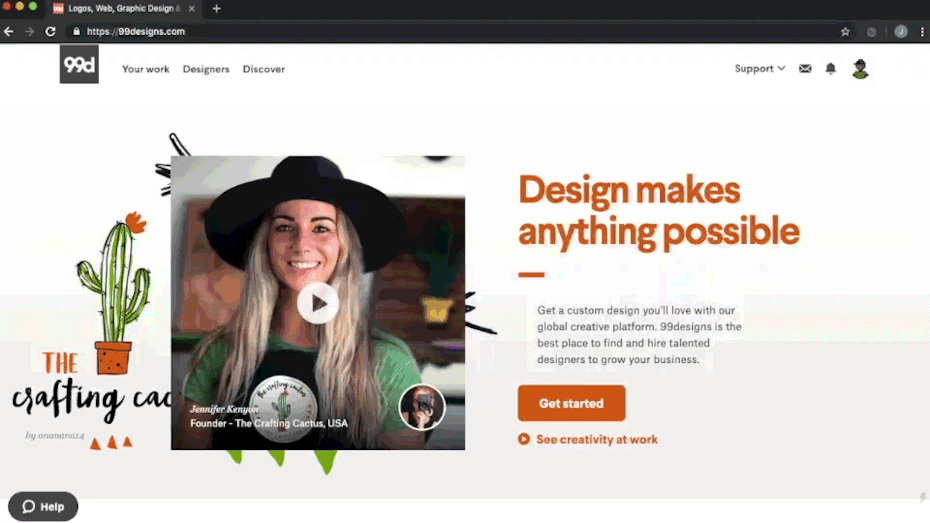Screen dimensions: 930x523
Task: Follow the See creativity at work link
Action: [596, 439]
